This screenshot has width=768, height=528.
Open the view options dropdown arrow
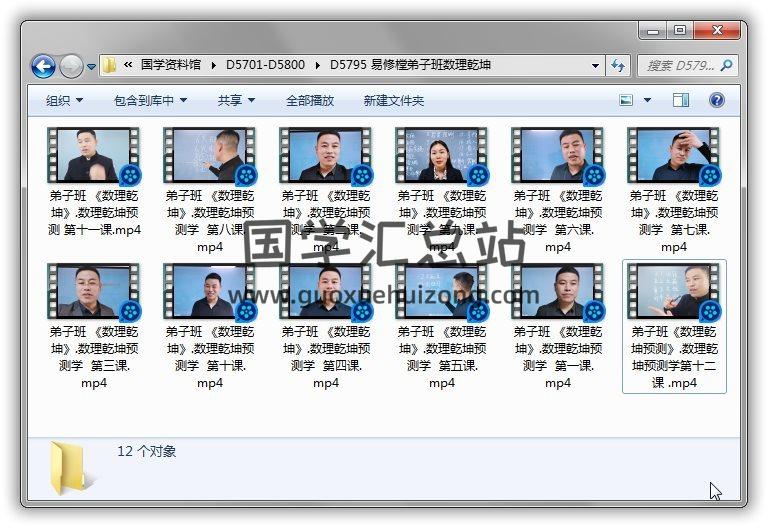tap(647, 100)
